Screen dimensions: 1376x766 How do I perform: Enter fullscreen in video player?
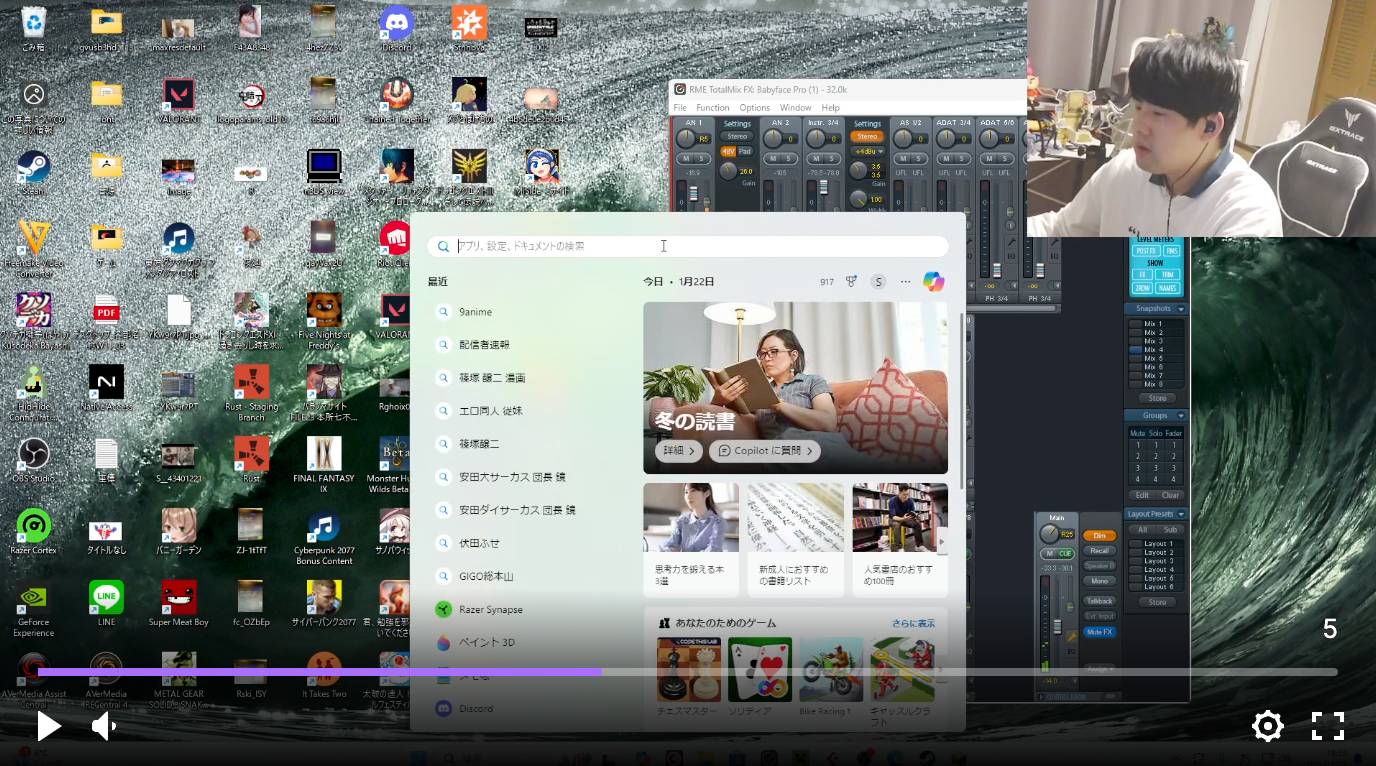click(1327, 726)
